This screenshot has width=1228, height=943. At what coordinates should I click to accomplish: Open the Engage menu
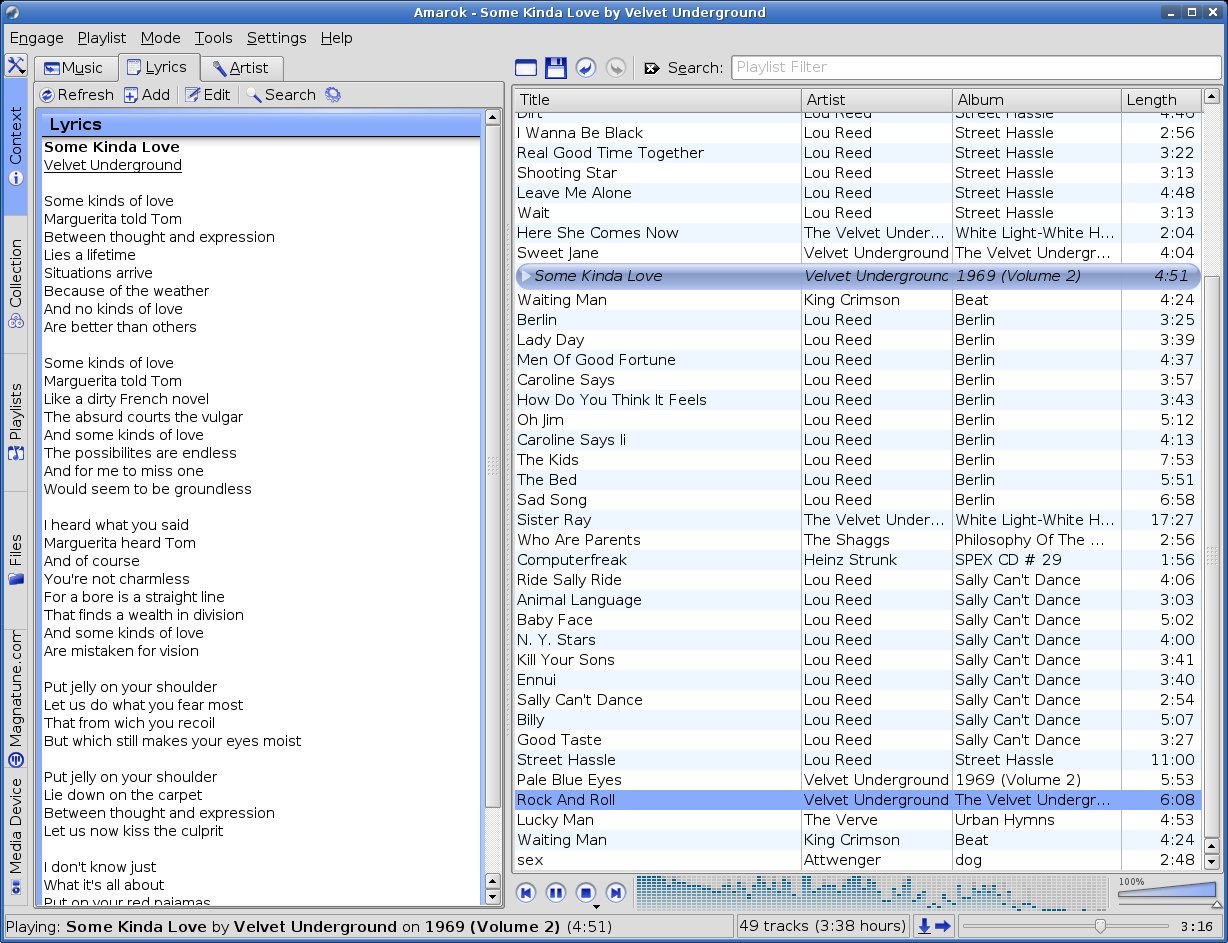tap(36, 38)
